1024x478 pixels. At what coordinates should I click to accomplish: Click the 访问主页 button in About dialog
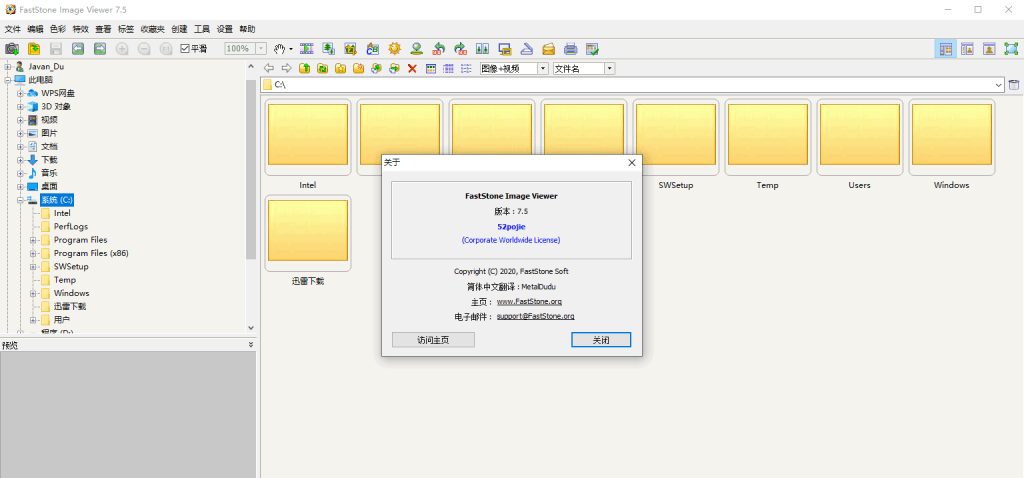(x=433, y=340)
